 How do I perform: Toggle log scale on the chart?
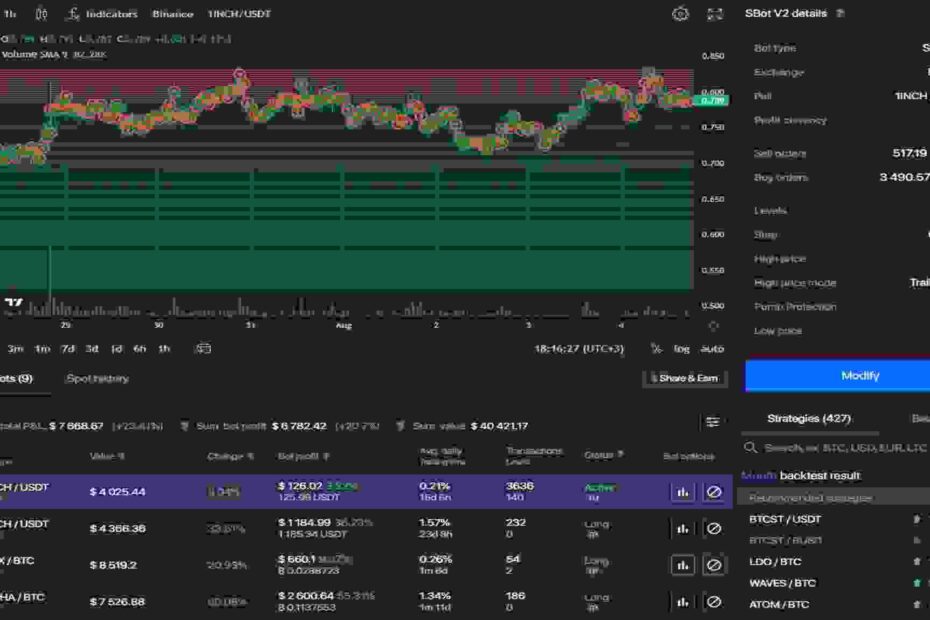[682, 349]
